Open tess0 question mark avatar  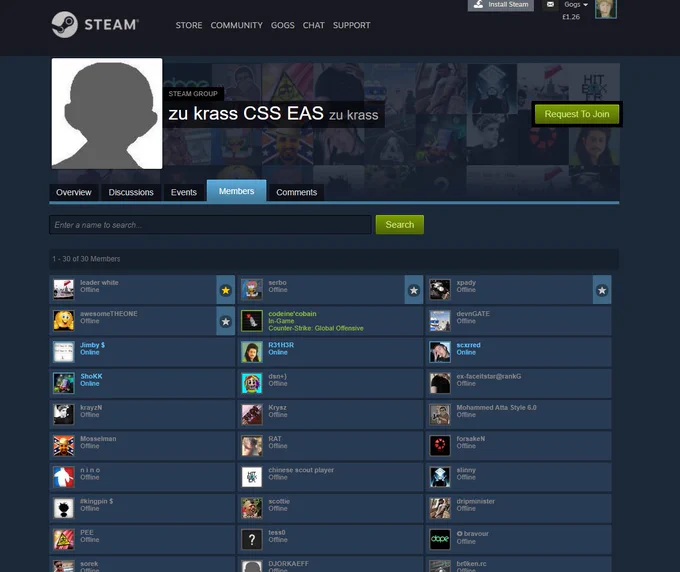[x=252, y=539]
